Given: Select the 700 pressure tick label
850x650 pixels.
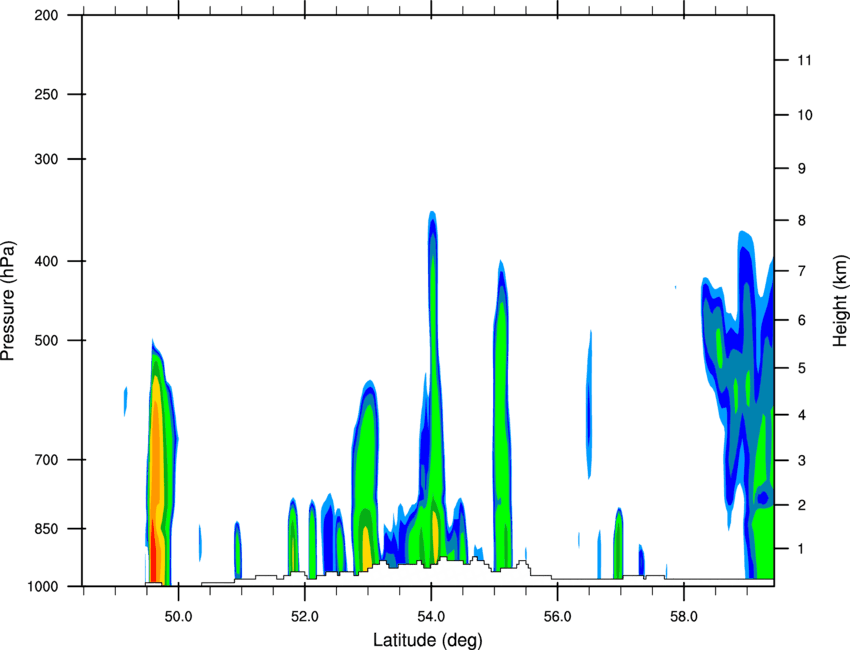Looking at the screenshot, I should click(x=46, y=459).
